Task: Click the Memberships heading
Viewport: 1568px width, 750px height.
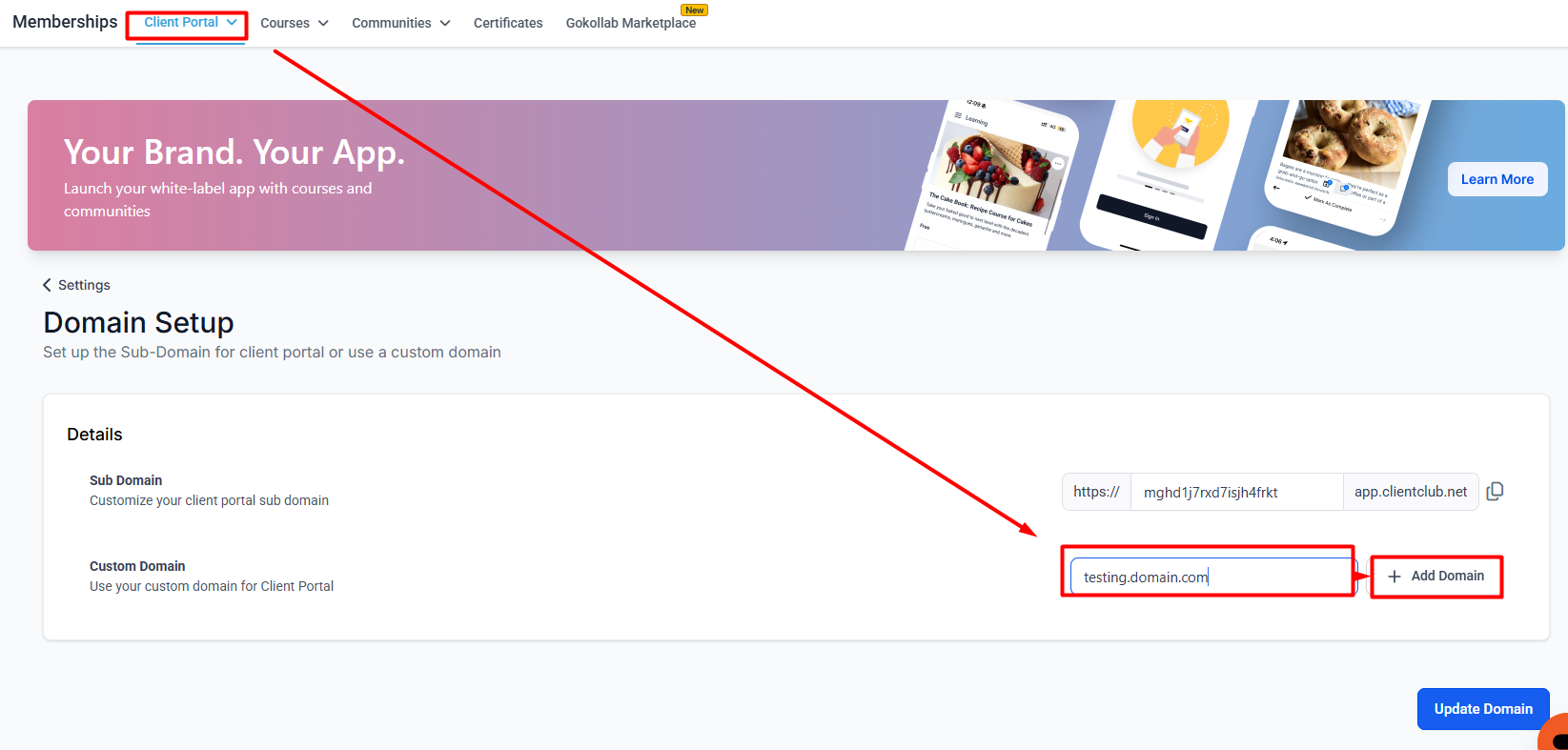Action: coord(65,22)
